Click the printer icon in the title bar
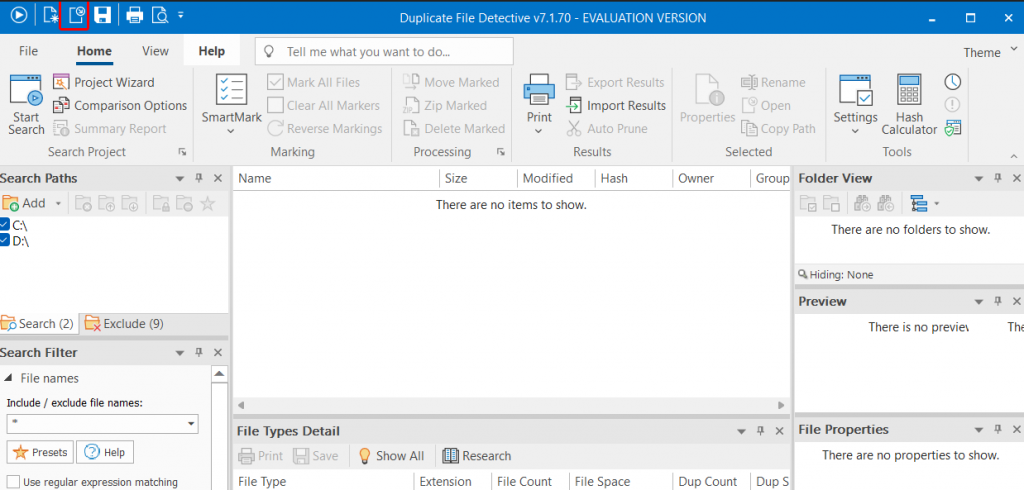1024x490 pixels. [135, 14]
